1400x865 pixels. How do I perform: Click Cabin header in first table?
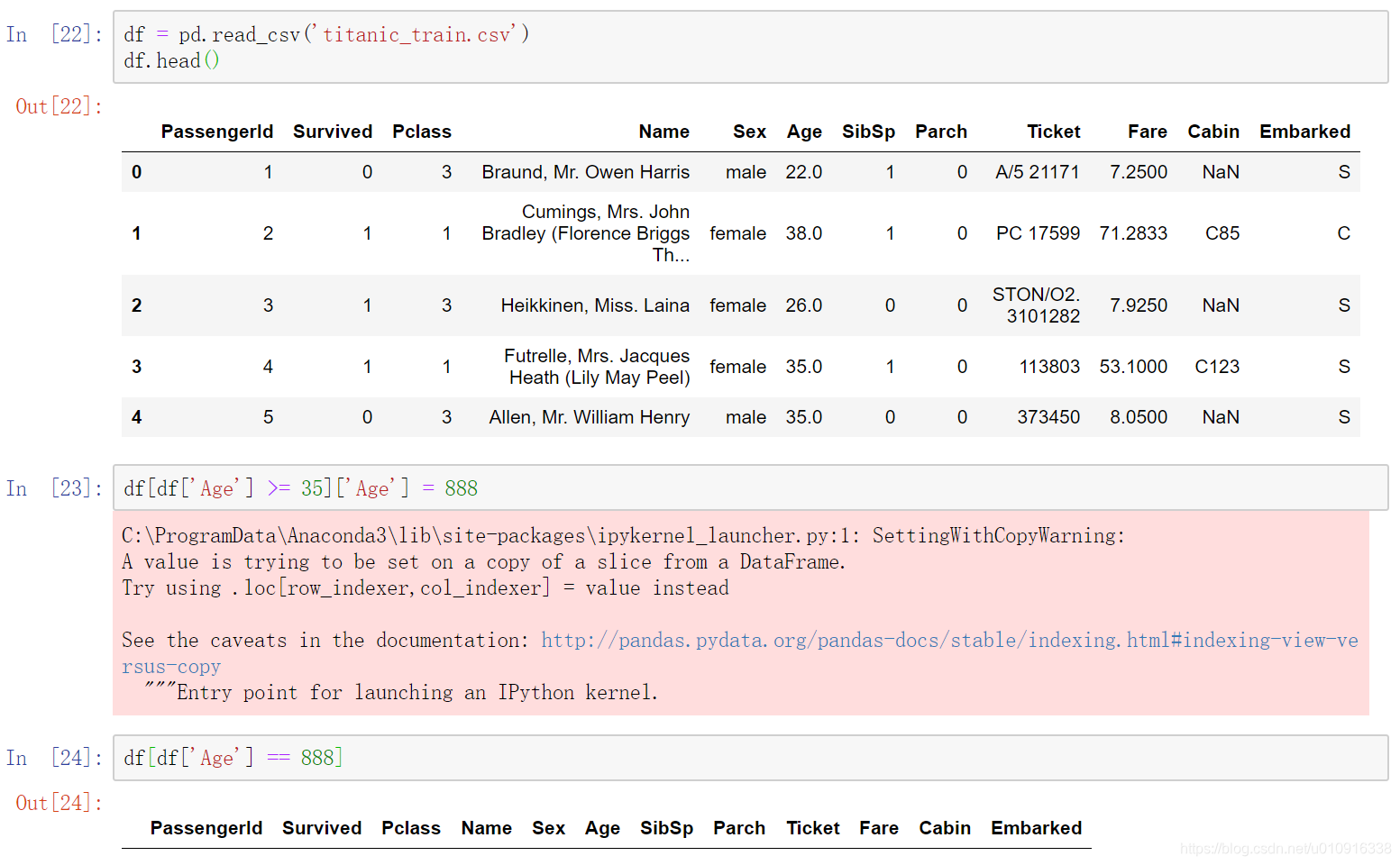pyautogui.click(x=1213, y=132)
